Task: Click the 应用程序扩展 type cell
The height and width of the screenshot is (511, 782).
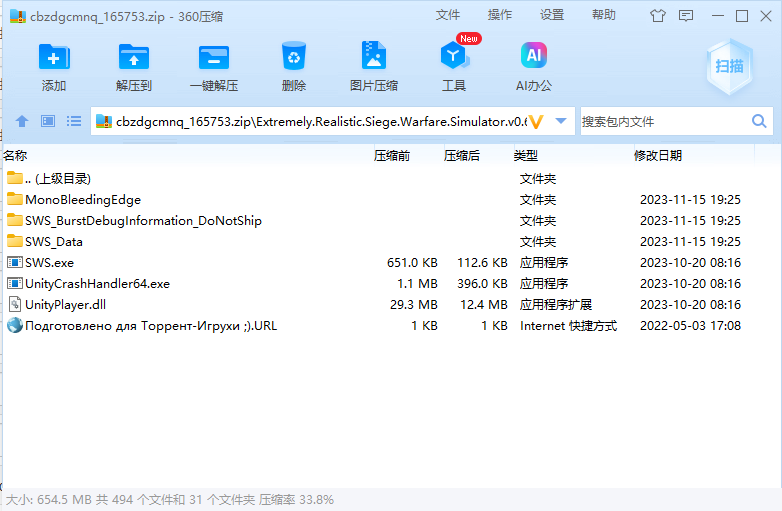Action: (556, 304)
